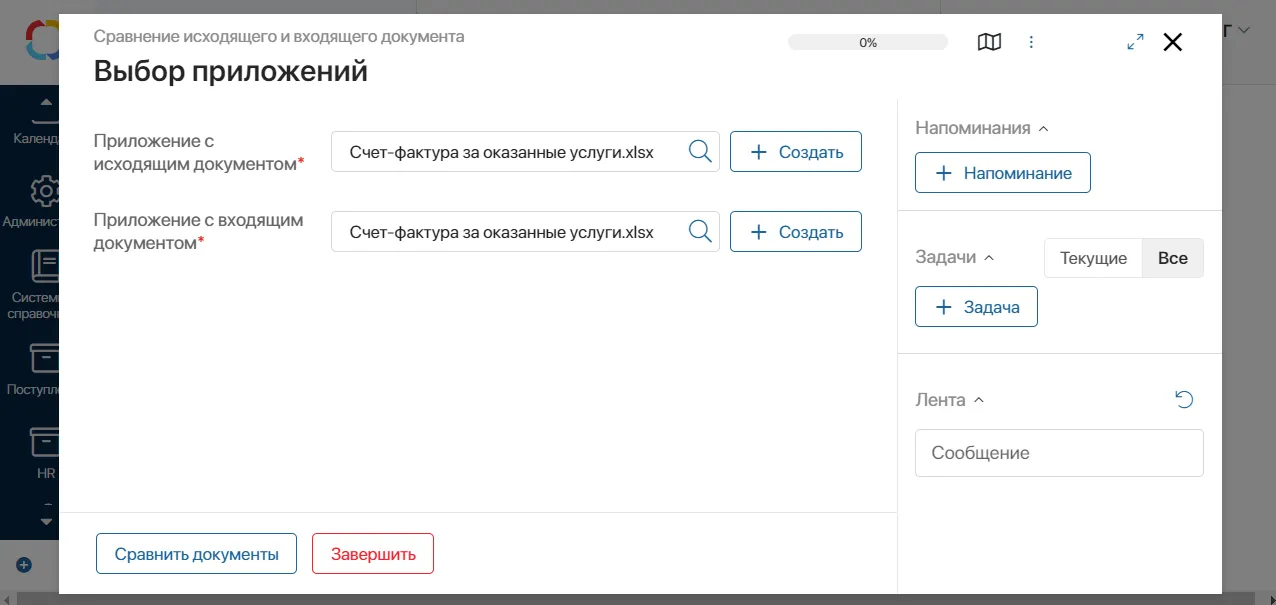
Task: Click the reset icon in the Лента section
Action: click(1184, 399)
